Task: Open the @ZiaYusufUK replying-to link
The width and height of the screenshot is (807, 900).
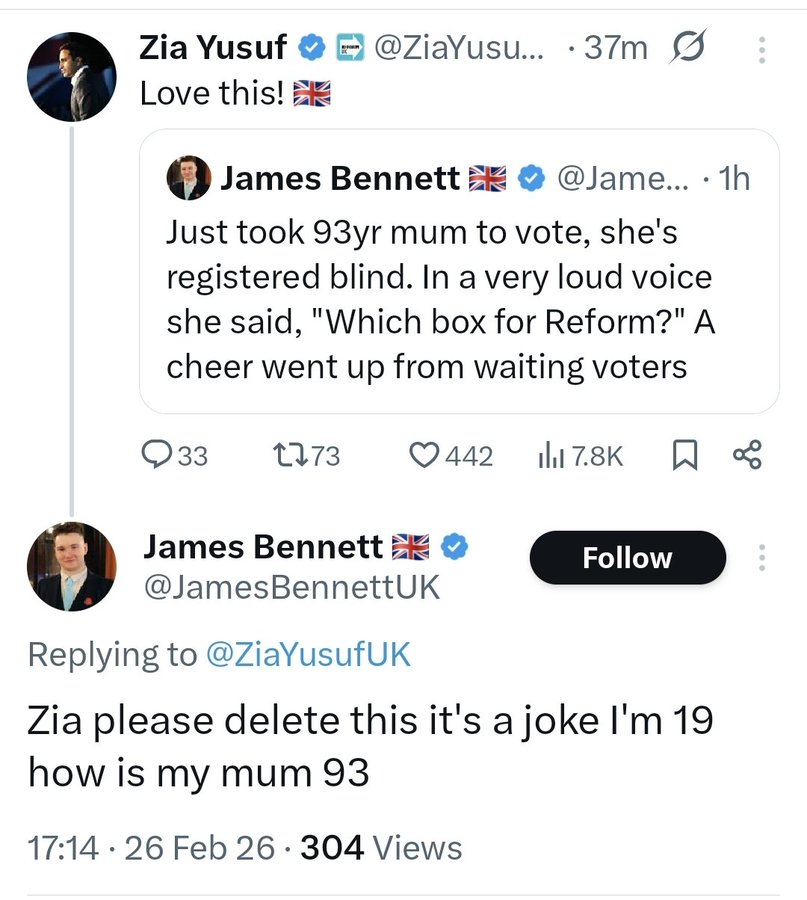Action: click(308, 654)
